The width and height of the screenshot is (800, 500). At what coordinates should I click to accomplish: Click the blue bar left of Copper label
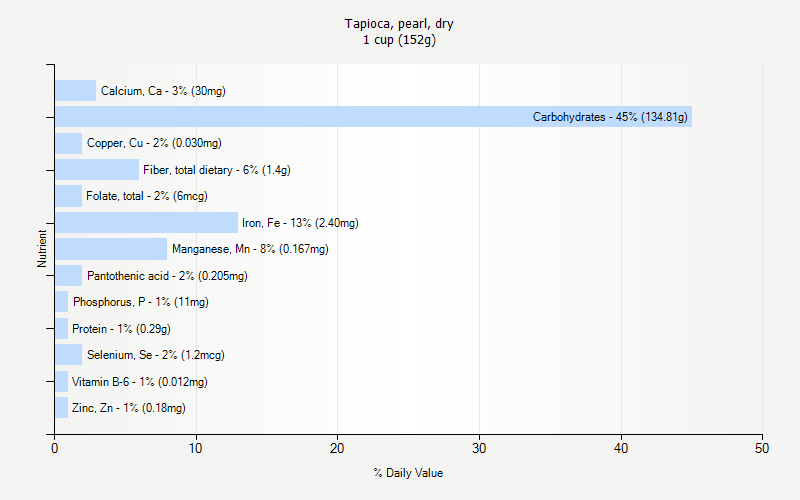(68, 143)
